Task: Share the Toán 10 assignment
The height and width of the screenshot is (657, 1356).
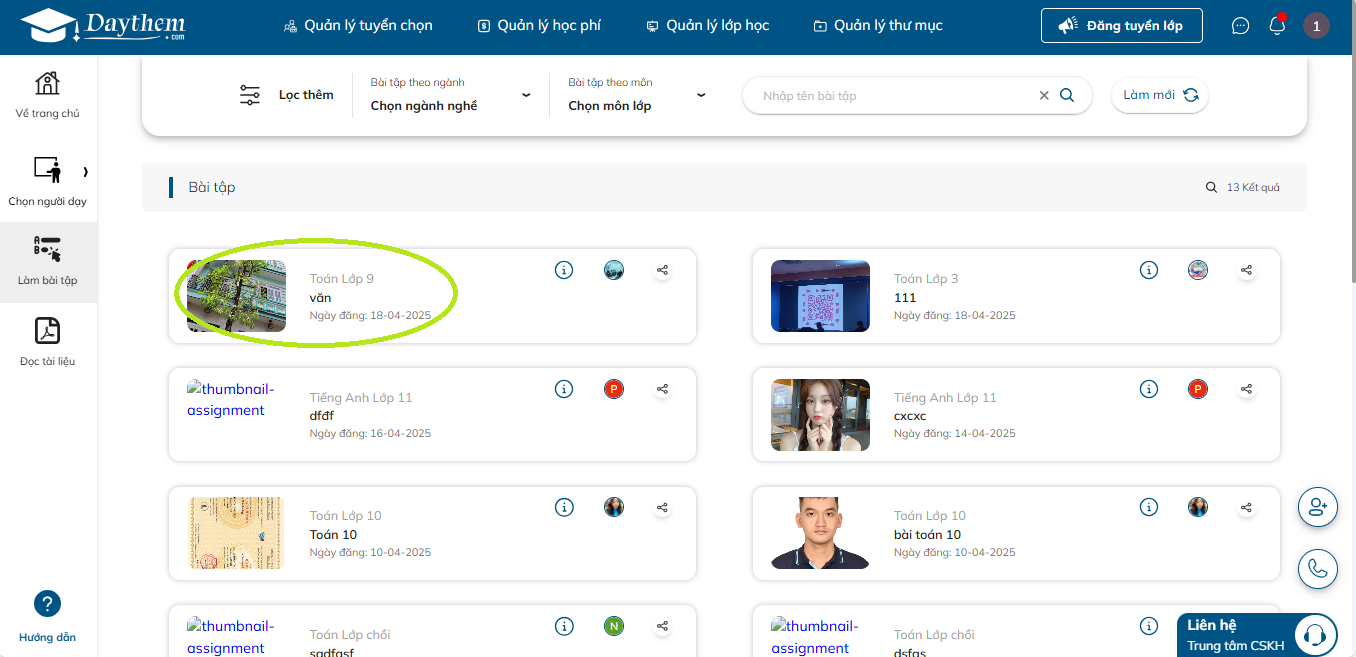Action: [x=662, y=507]
